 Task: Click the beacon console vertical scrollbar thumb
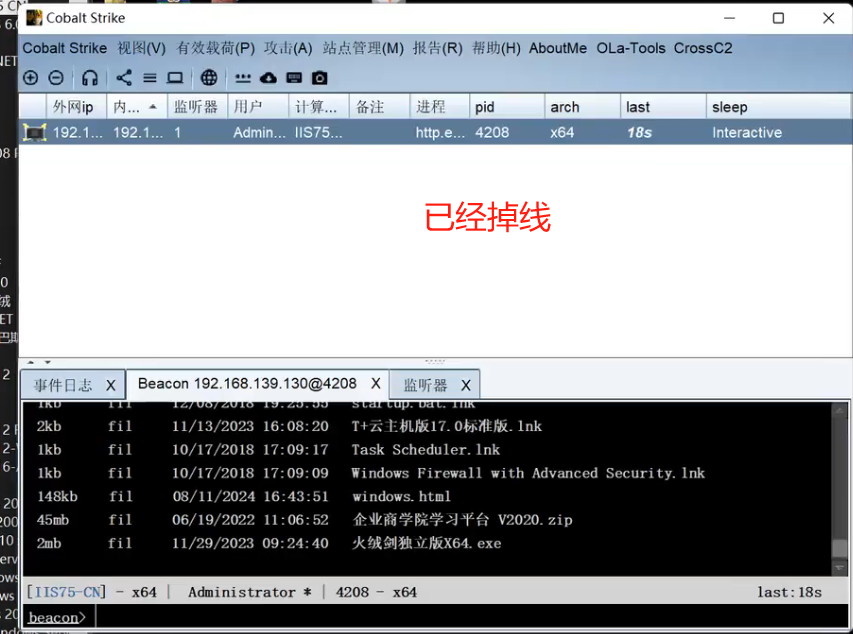click(x=839, y=549)
